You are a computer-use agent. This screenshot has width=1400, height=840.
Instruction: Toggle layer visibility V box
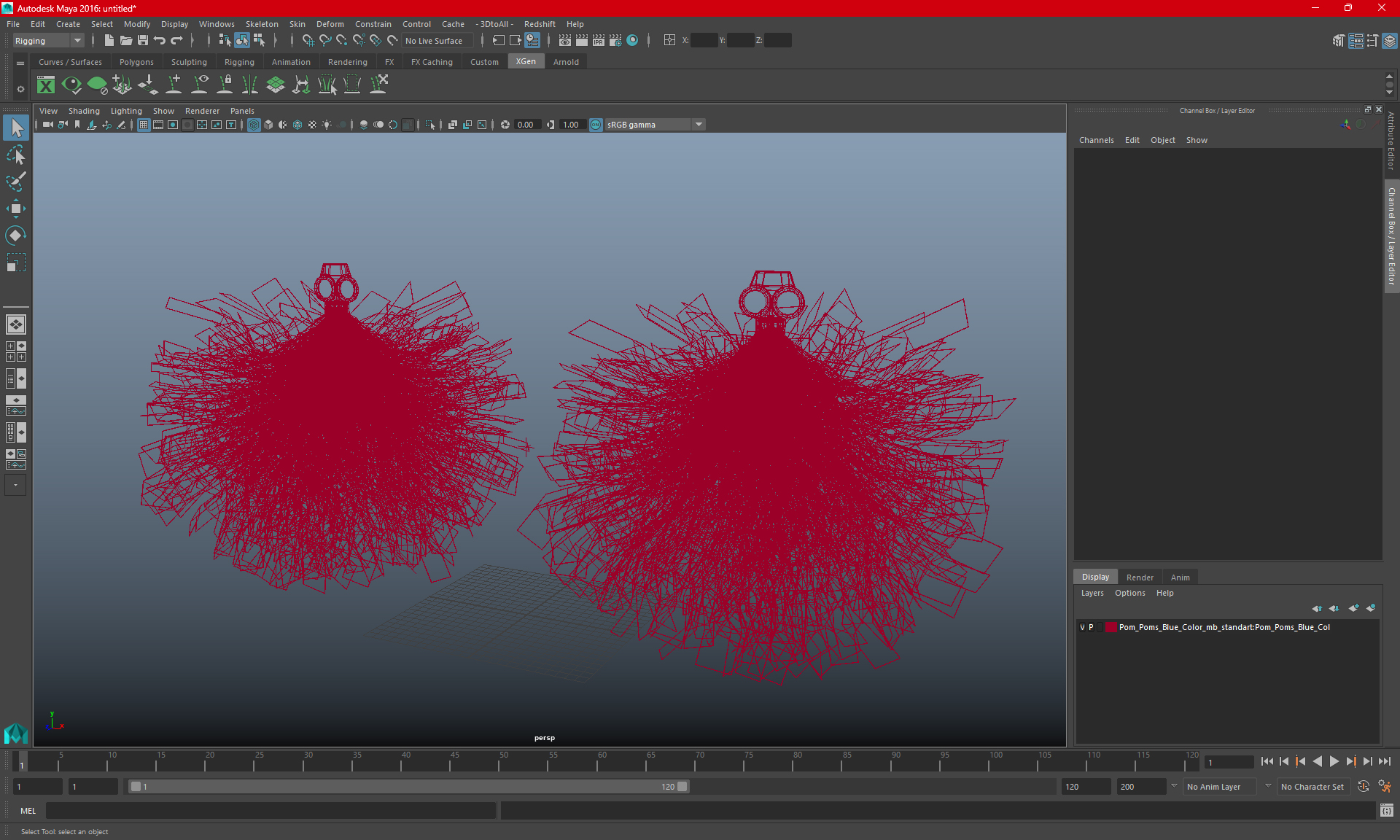click(1082, 627)
